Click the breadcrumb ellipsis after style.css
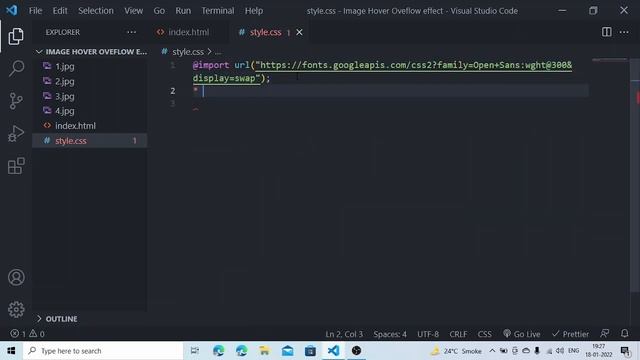Image resolution: width=640 pixels, height=360 pixels. [x=218, y=52]
